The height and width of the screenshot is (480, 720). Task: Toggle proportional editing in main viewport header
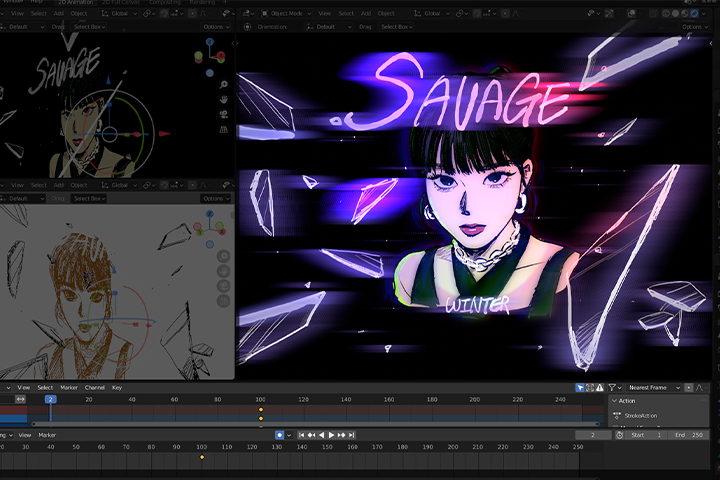tap(505, 13)
